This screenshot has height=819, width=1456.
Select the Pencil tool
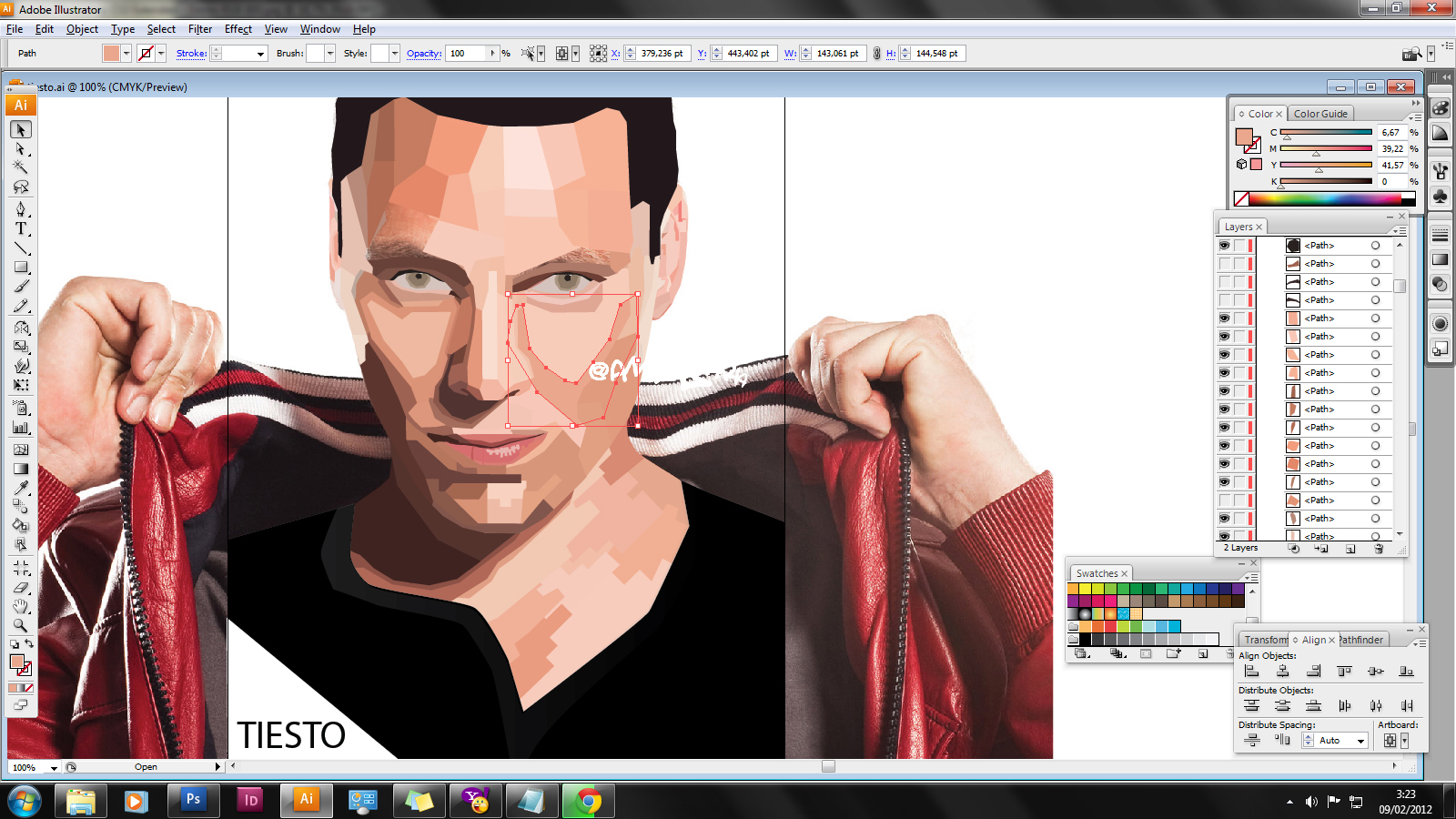[x=21, y=306]
